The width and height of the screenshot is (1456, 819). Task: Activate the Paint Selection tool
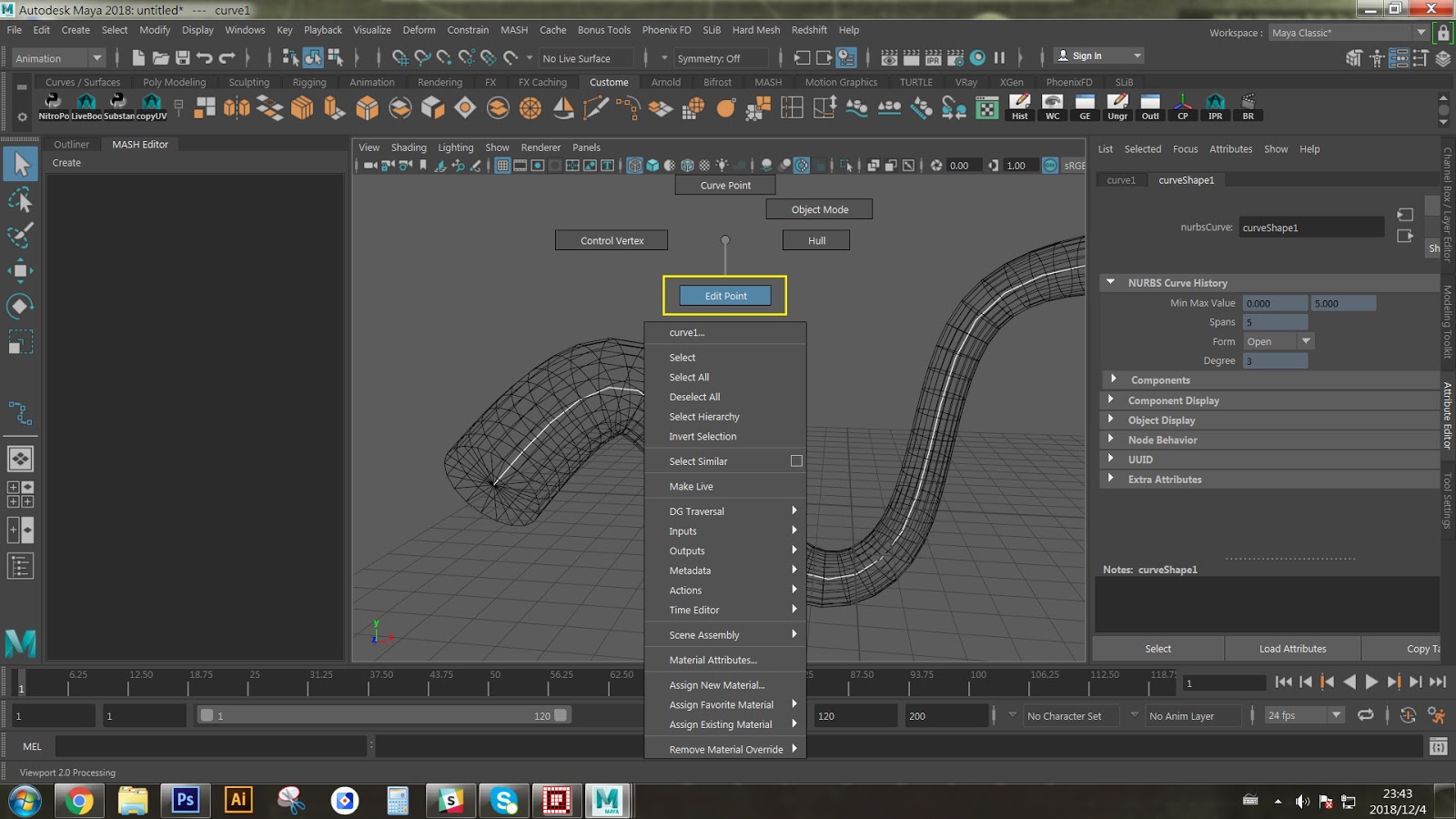click(x=21, y=235)
